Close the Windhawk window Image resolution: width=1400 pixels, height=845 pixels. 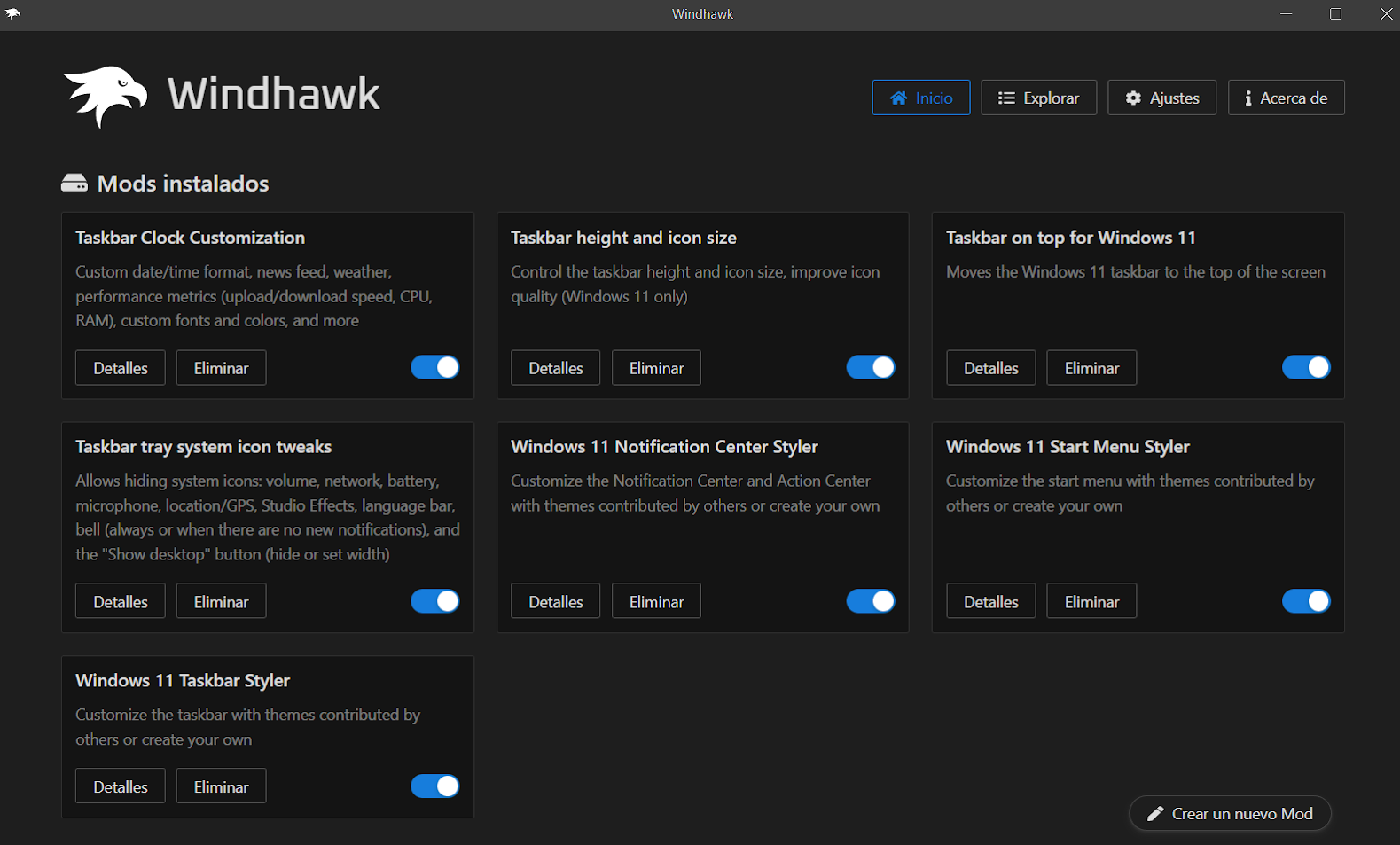[1386, 14]
